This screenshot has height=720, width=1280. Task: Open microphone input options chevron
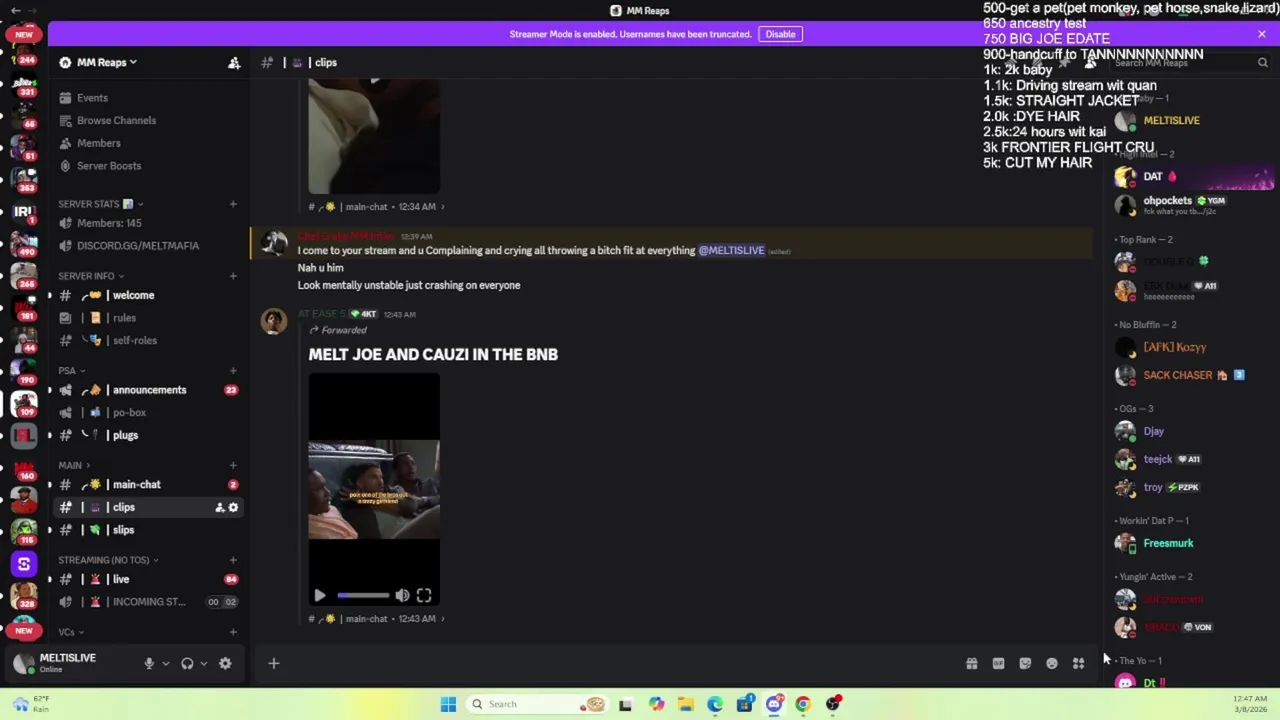tap(166, 663)
